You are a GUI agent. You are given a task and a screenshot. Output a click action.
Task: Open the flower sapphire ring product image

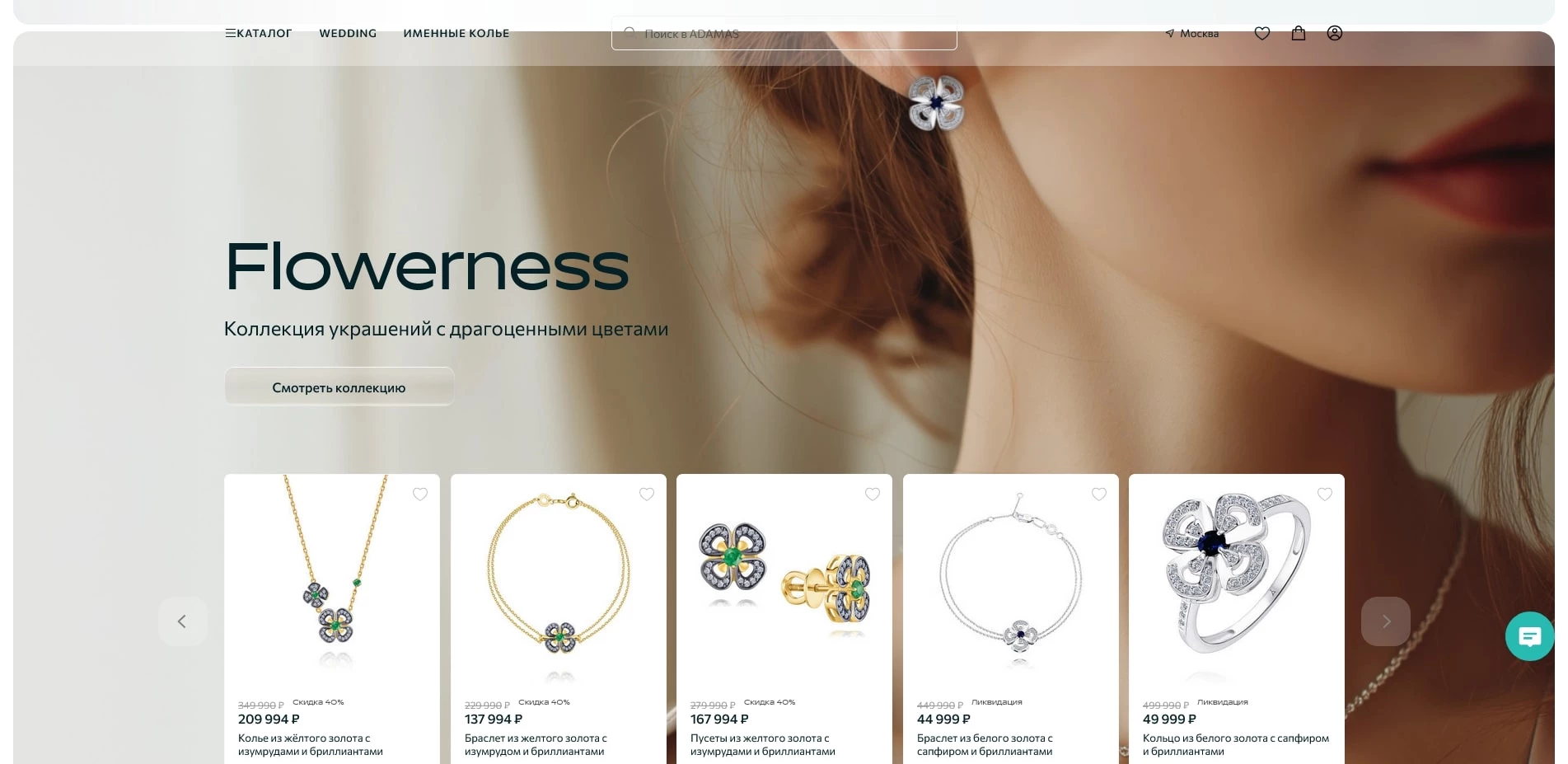click(1237, 577)
